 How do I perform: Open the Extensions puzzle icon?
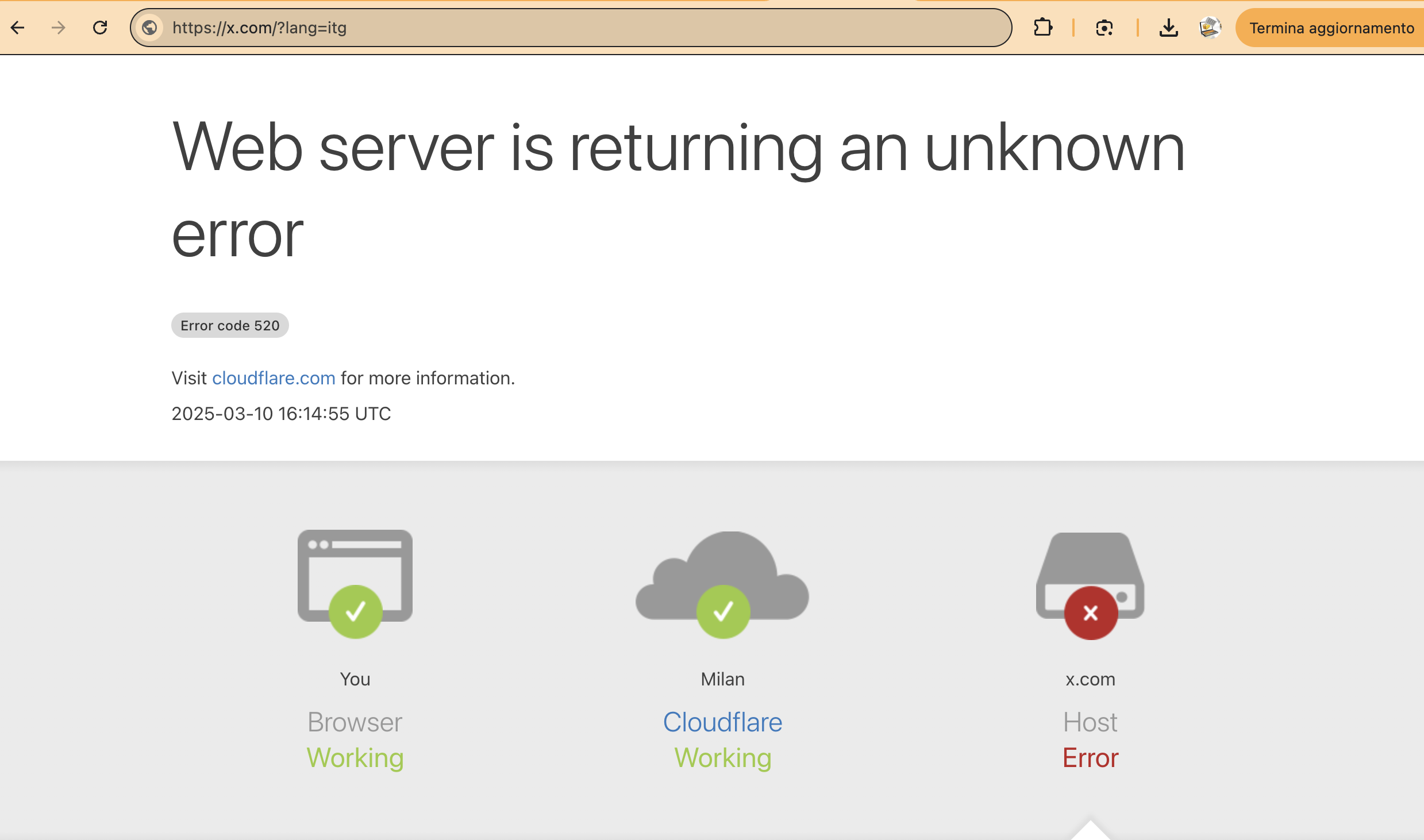click(1042, 28)
